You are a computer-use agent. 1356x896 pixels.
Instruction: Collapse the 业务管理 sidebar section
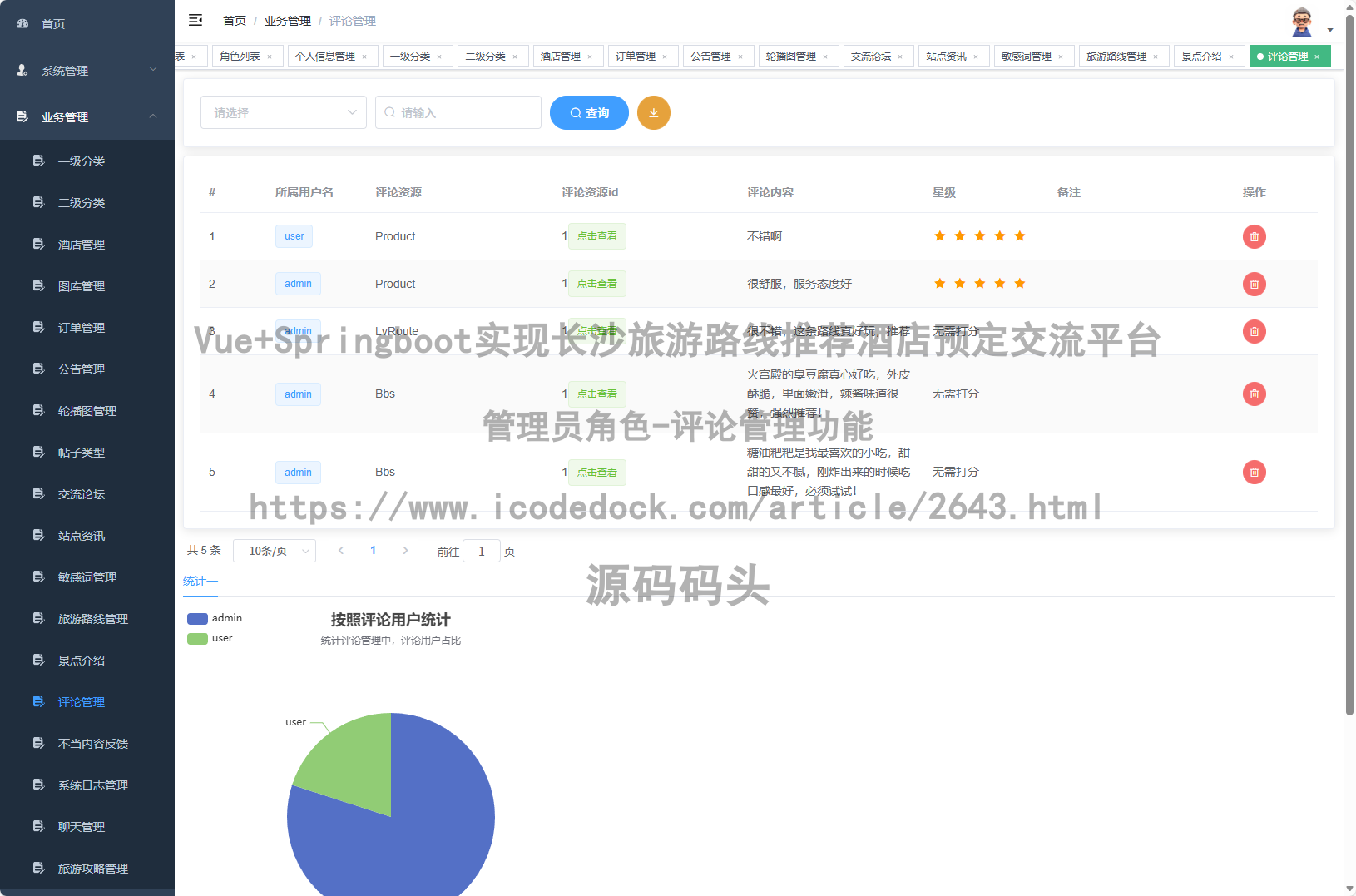[152, 116]
